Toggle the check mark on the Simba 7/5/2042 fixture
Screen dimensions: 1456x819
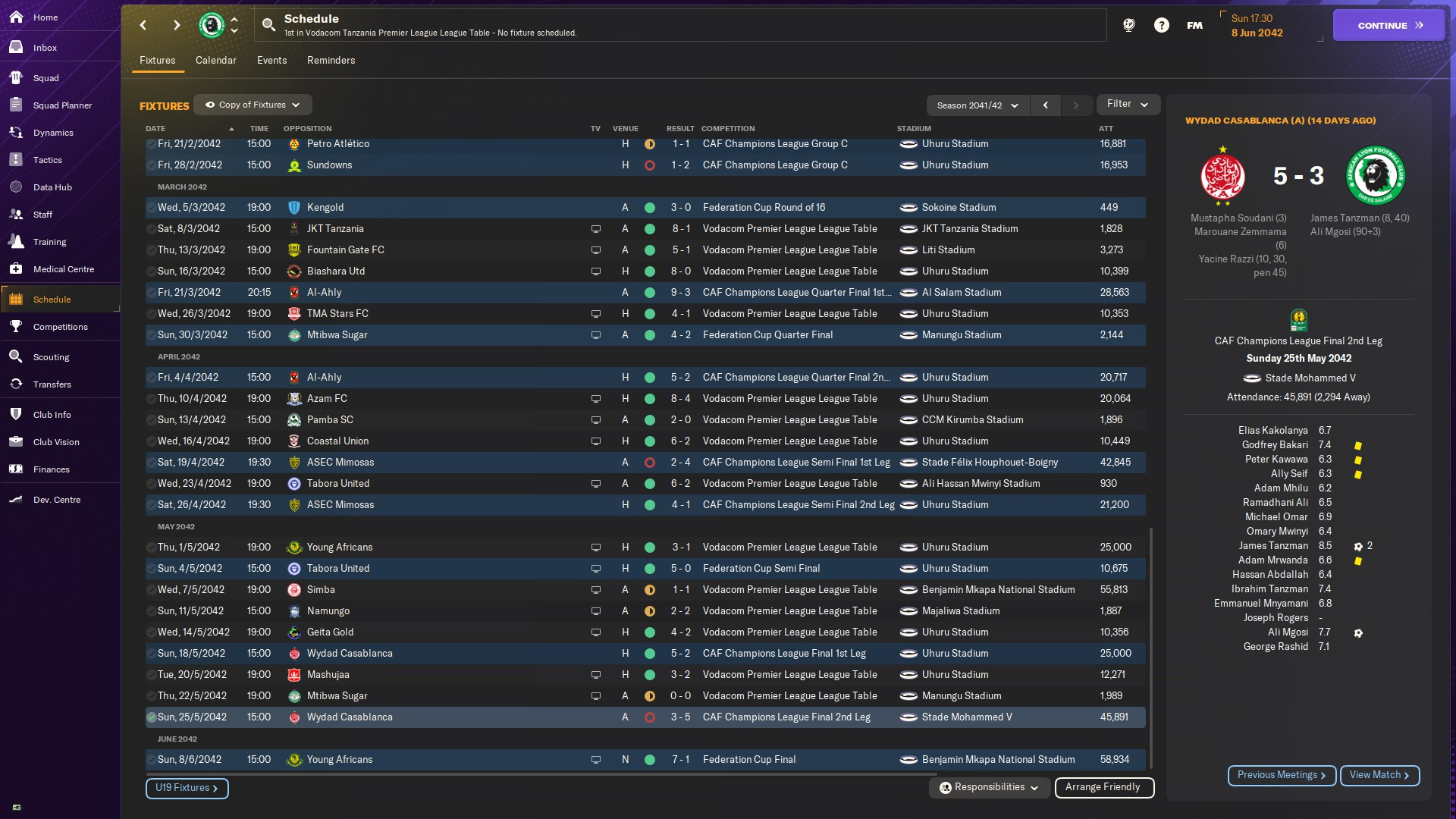(151, 589)
